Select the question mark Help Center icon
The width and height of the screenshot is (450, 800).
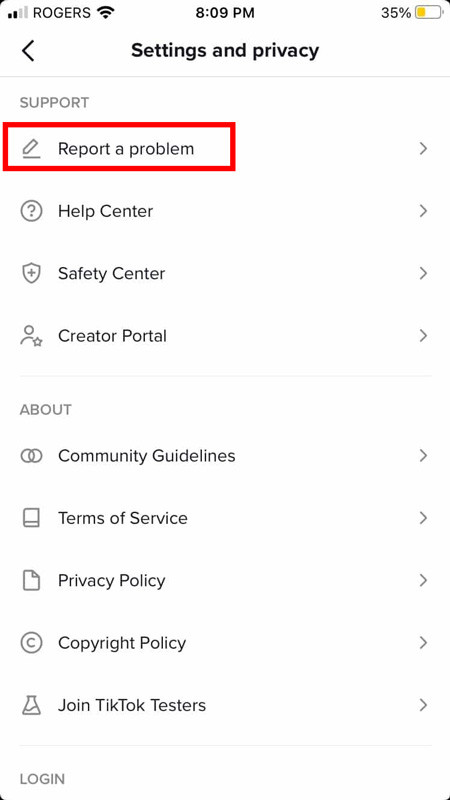tap(31, 211)
